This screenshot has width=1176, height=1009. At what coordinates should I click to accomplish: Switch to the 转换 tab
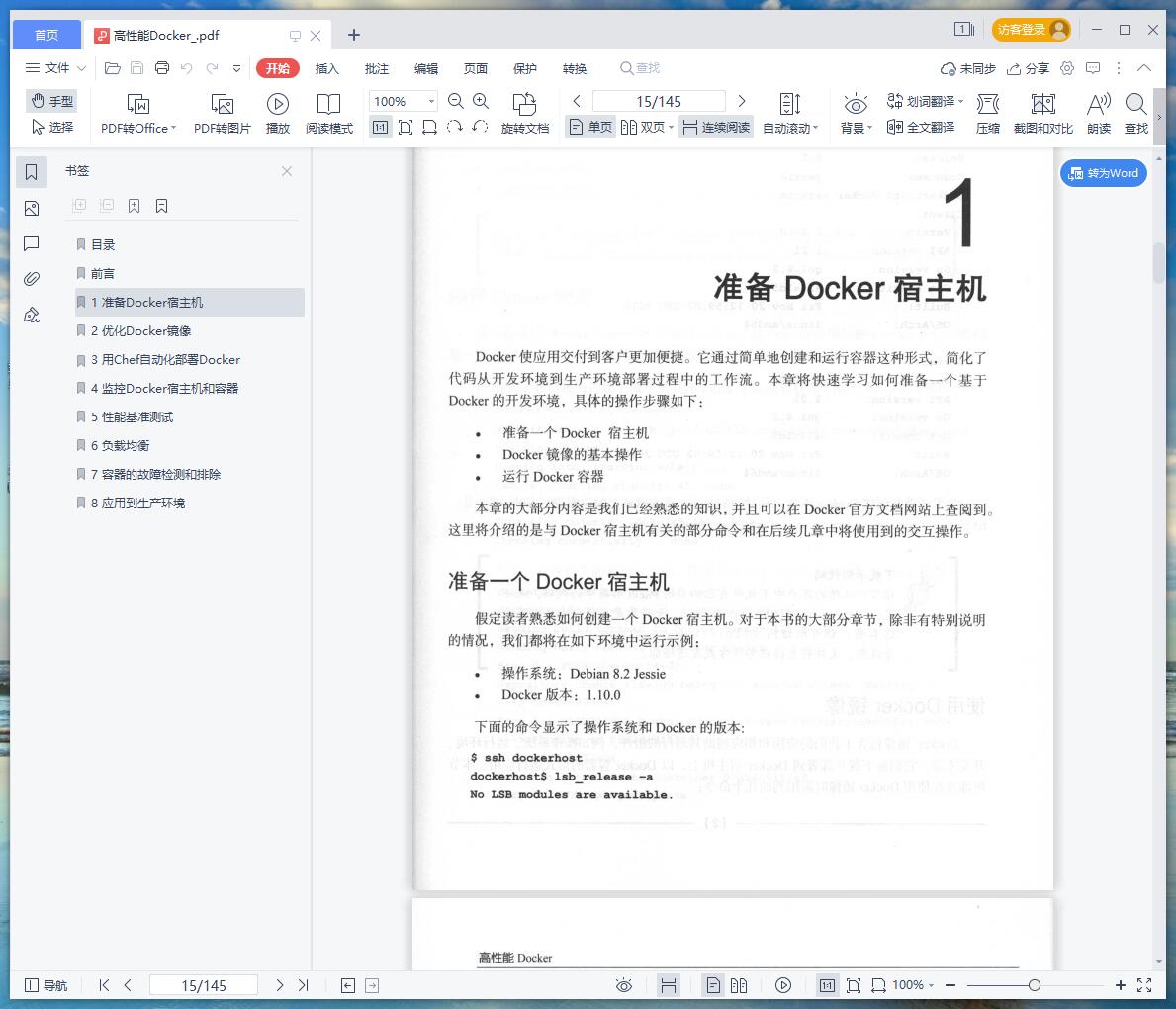coord(575,68)
